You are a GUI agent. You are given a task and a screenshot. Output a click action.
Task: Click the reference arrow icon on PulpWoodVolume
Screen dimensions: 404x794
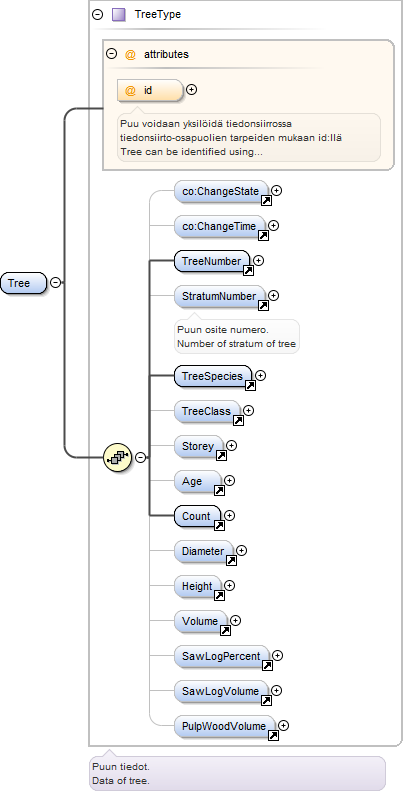[273, 736]
